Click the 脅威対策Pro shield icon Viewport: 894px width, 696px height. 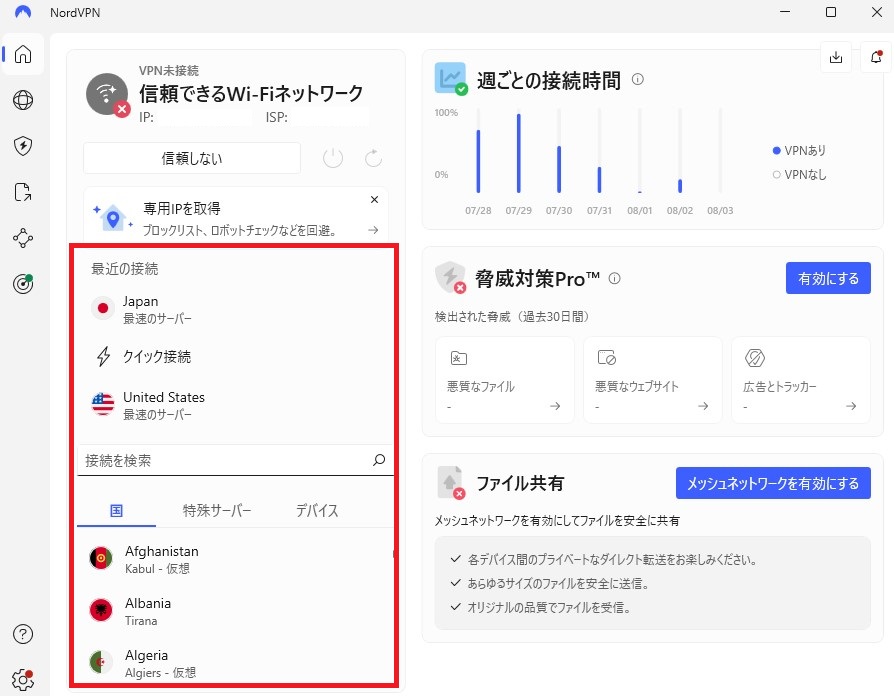(x=450, y=277)
